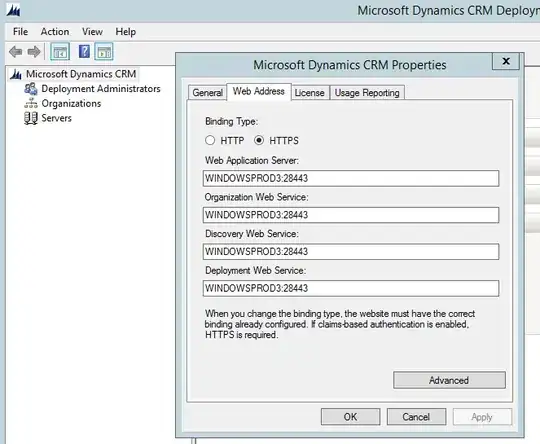Open the File menu
The image size is (540, 444).
[20, 32]
